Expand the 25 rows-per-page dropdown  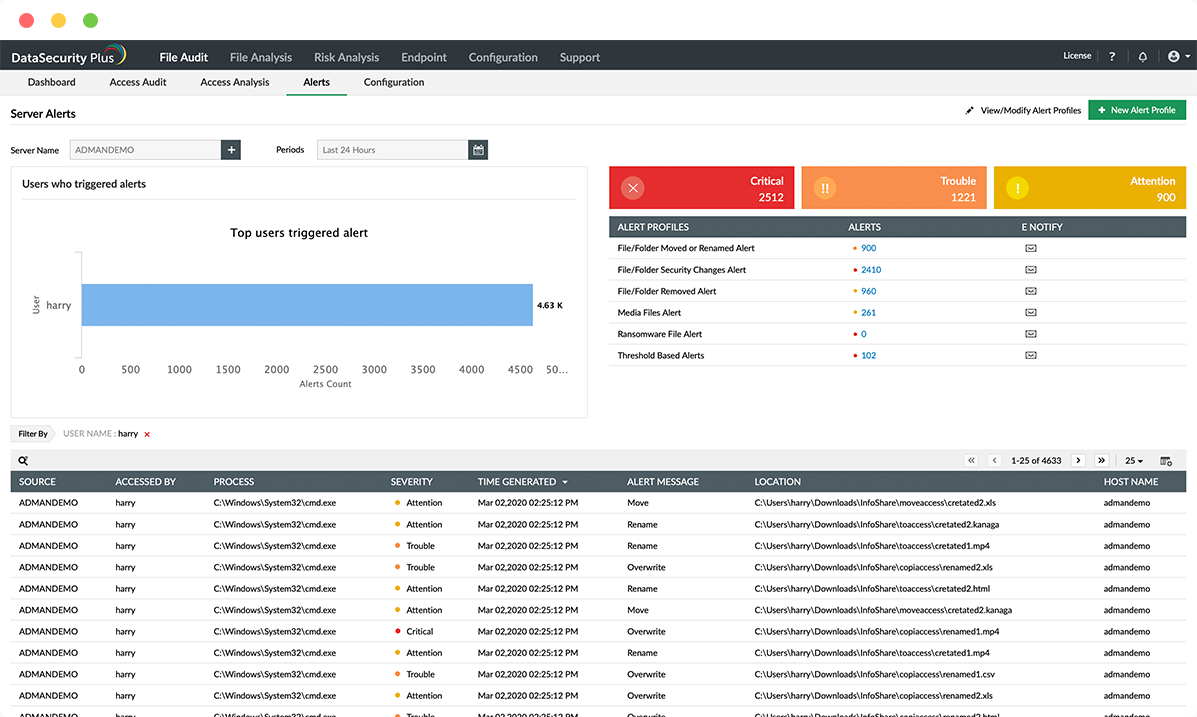1134,461
